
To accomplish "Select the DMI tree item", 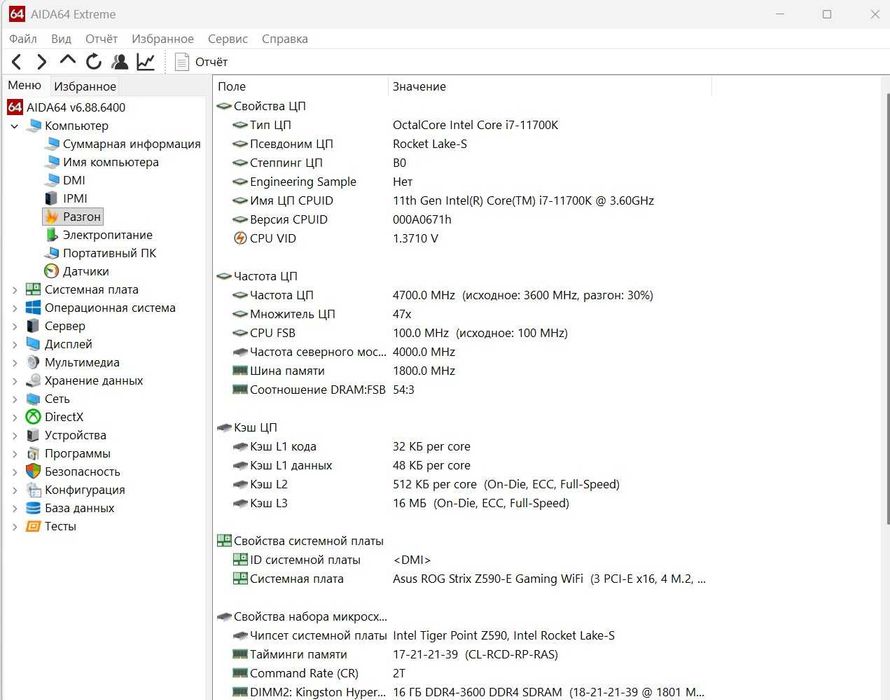I will point(66,180).
